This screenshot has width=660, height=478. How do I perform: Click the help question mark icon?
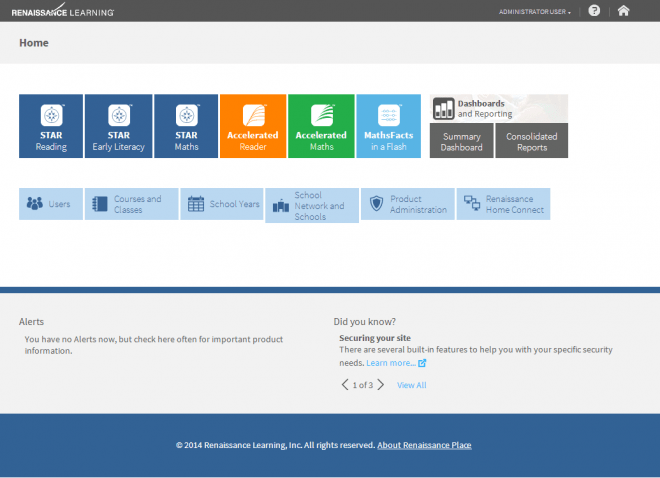click(x=594, y=11)
